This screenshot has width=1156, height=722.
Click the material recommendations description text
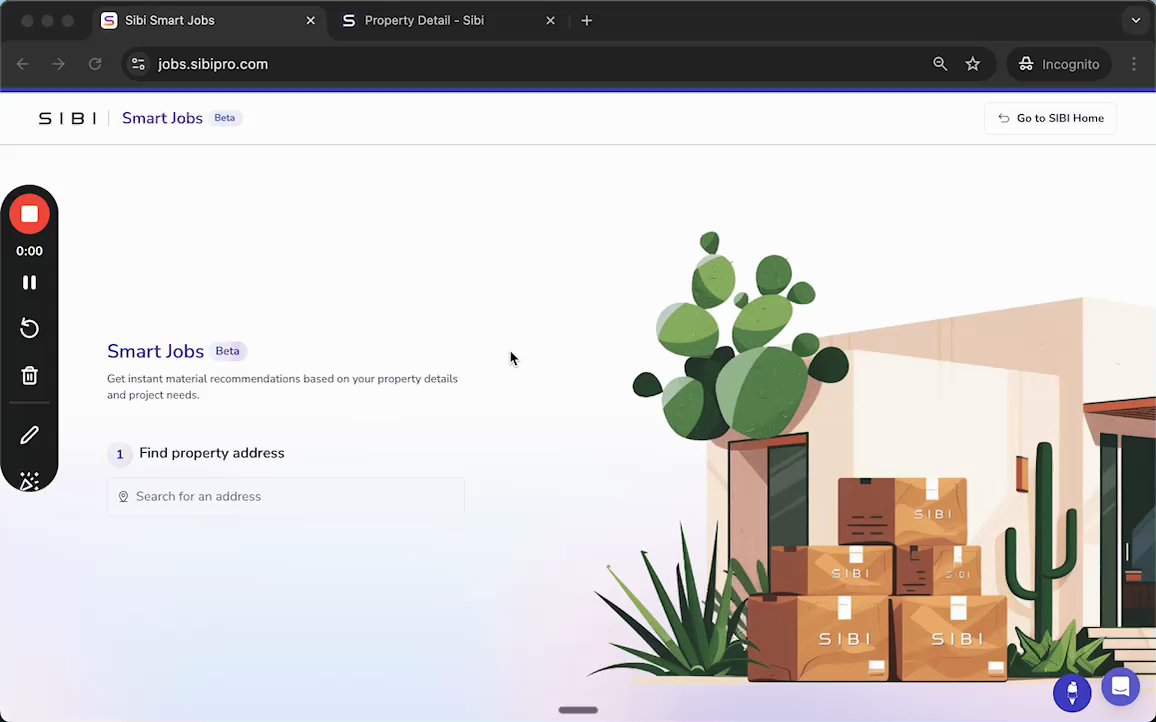coord(282,386)
